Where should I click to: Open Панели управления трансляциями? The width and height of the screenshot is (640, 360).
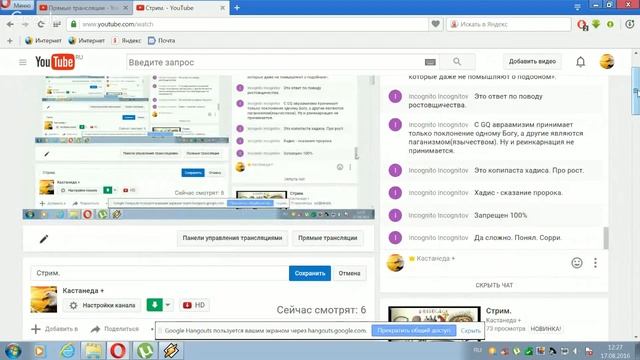[x=232, y=238]
